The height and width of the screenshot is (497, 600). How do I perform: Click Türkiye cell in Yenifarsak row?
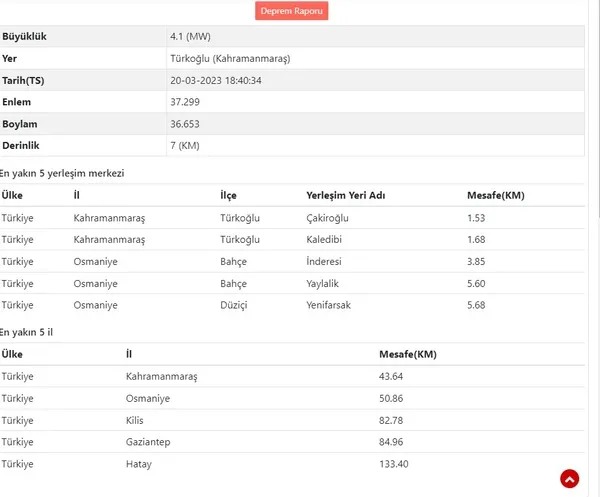click(x=17, y=305)
